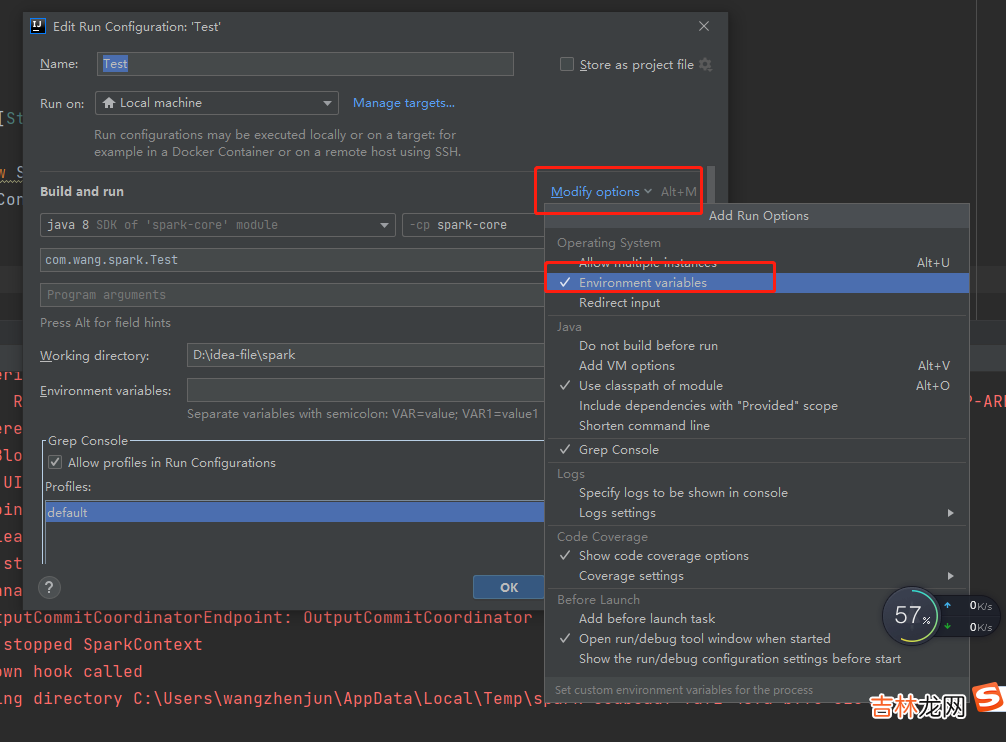The width and height of the screenshot is (1006, 742).
Task: Select Add VM options menu item
Action: click(x=626, y=366)
